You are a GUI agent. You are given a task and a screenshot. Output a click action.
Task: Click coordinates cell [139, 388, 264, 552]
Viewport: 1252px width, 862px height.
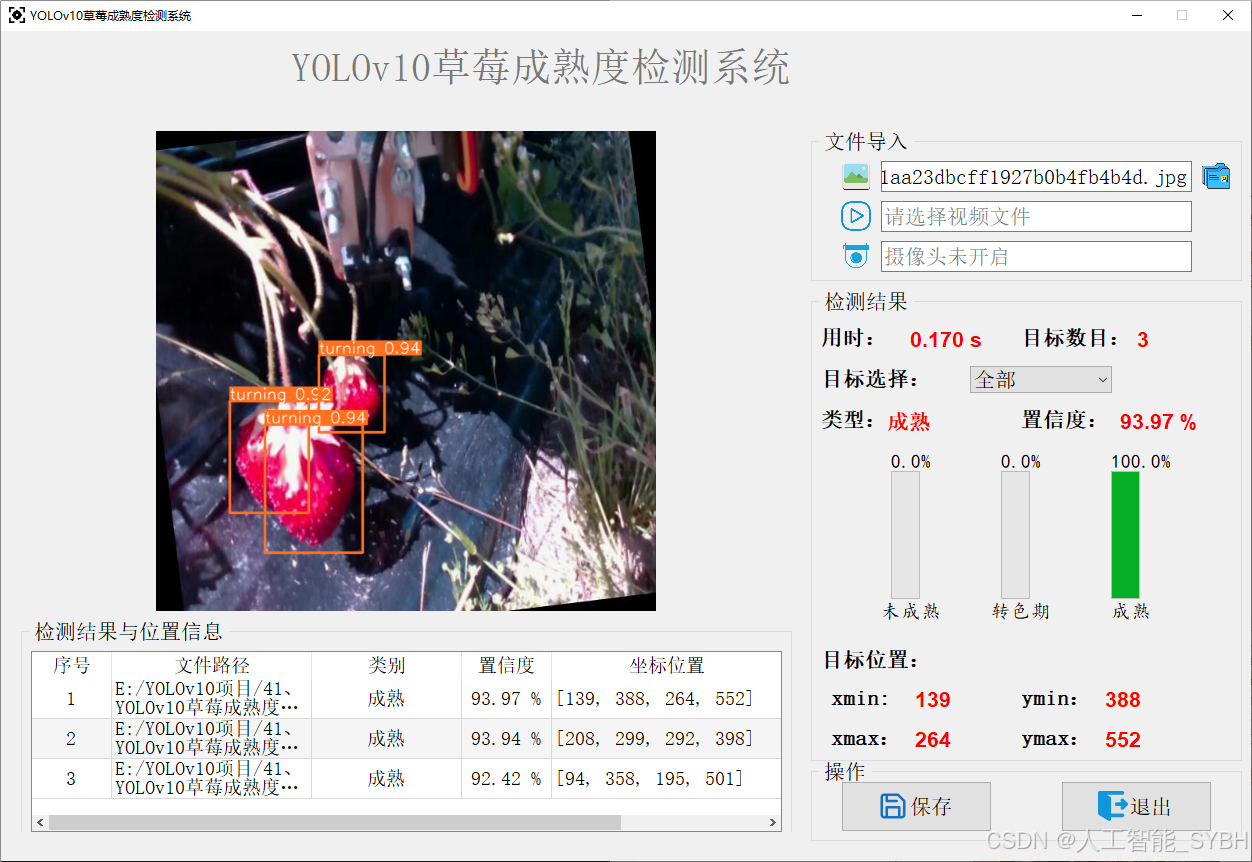666,698
